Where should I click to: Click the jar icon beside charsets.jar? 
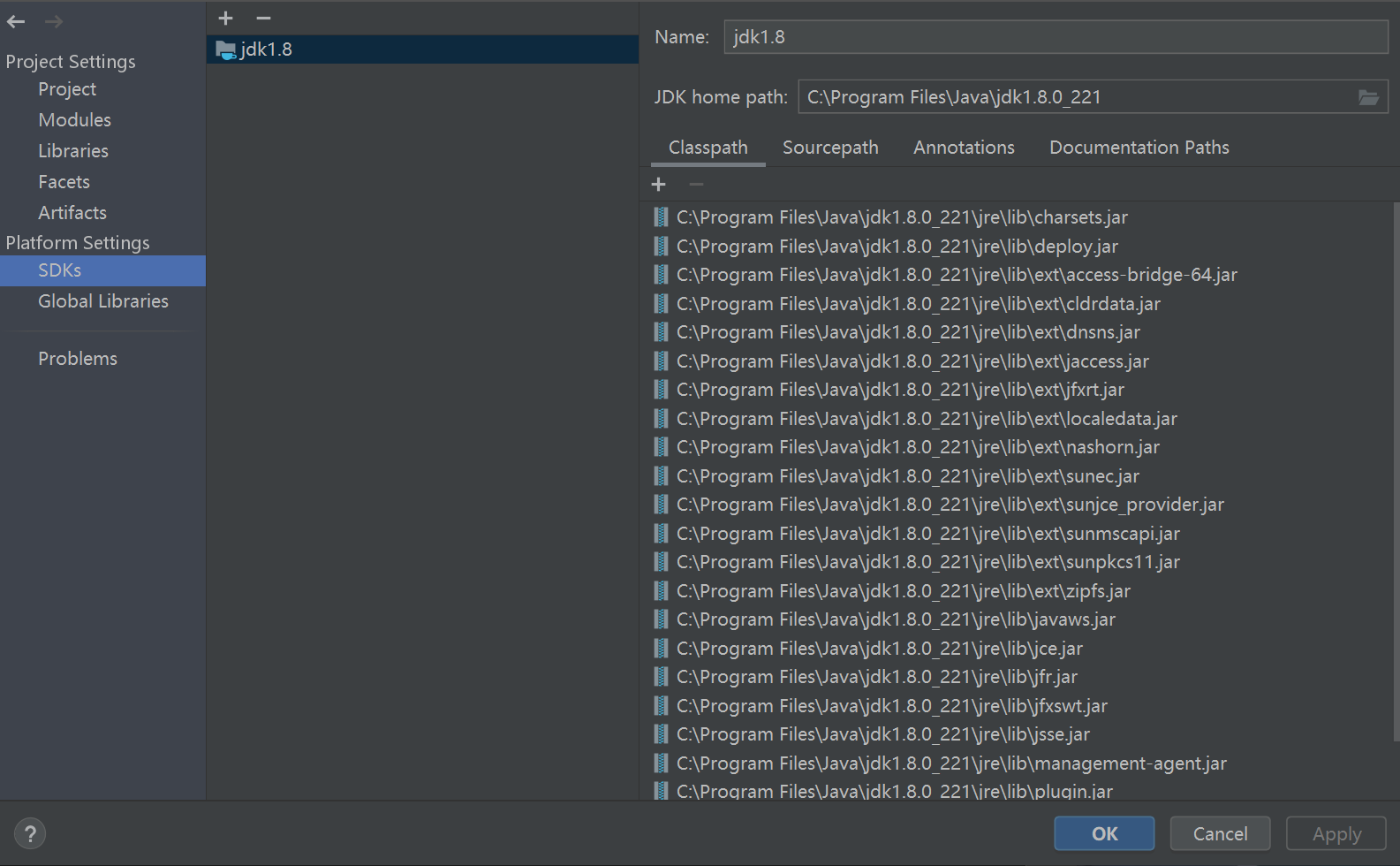click(661, 217)
